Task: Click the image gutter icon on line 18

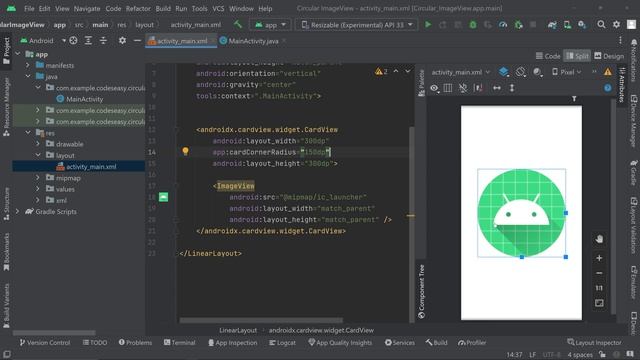Action: click(163, 197)
